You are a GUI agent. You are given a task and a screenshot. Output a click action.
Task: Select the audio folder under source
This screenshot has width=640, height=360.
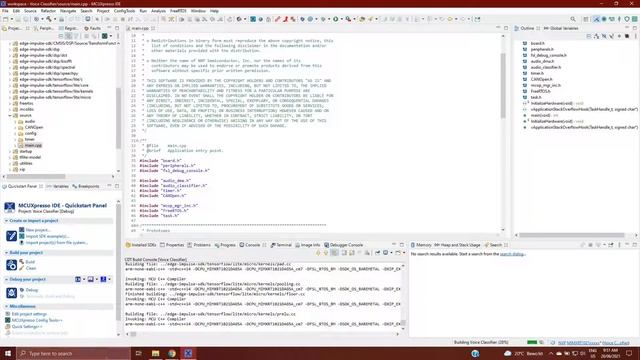coord(29,121)
